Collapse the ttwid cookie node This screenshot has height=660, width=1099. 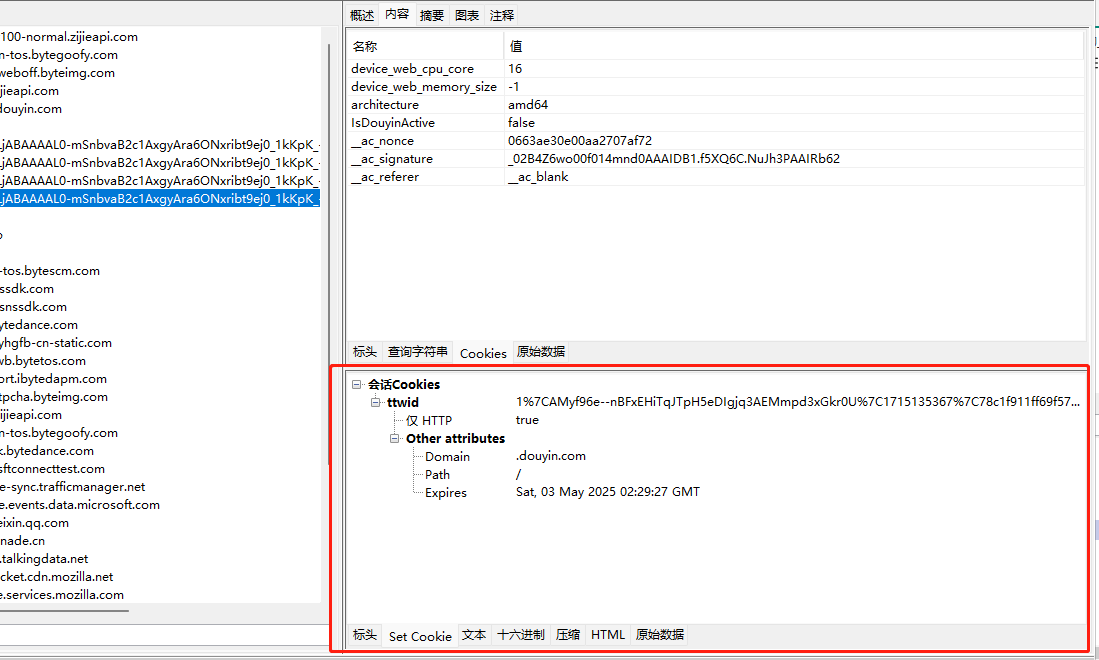point(375,402)
